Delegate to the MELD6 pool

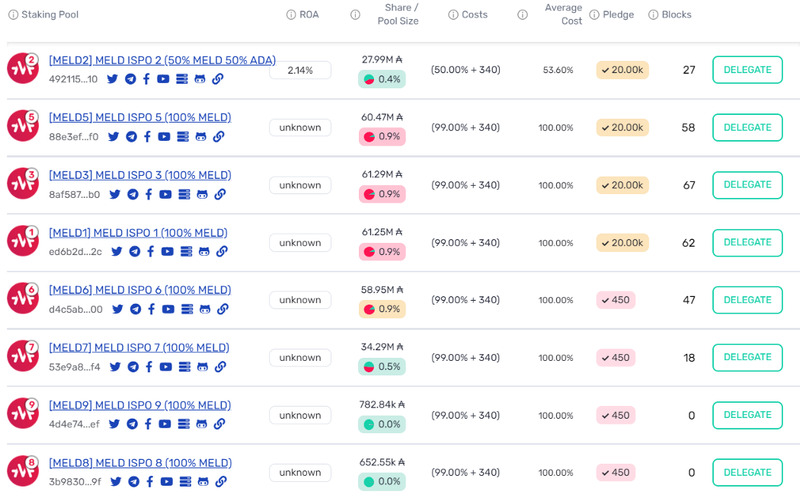pyautogui.click(x=747, y=300)
